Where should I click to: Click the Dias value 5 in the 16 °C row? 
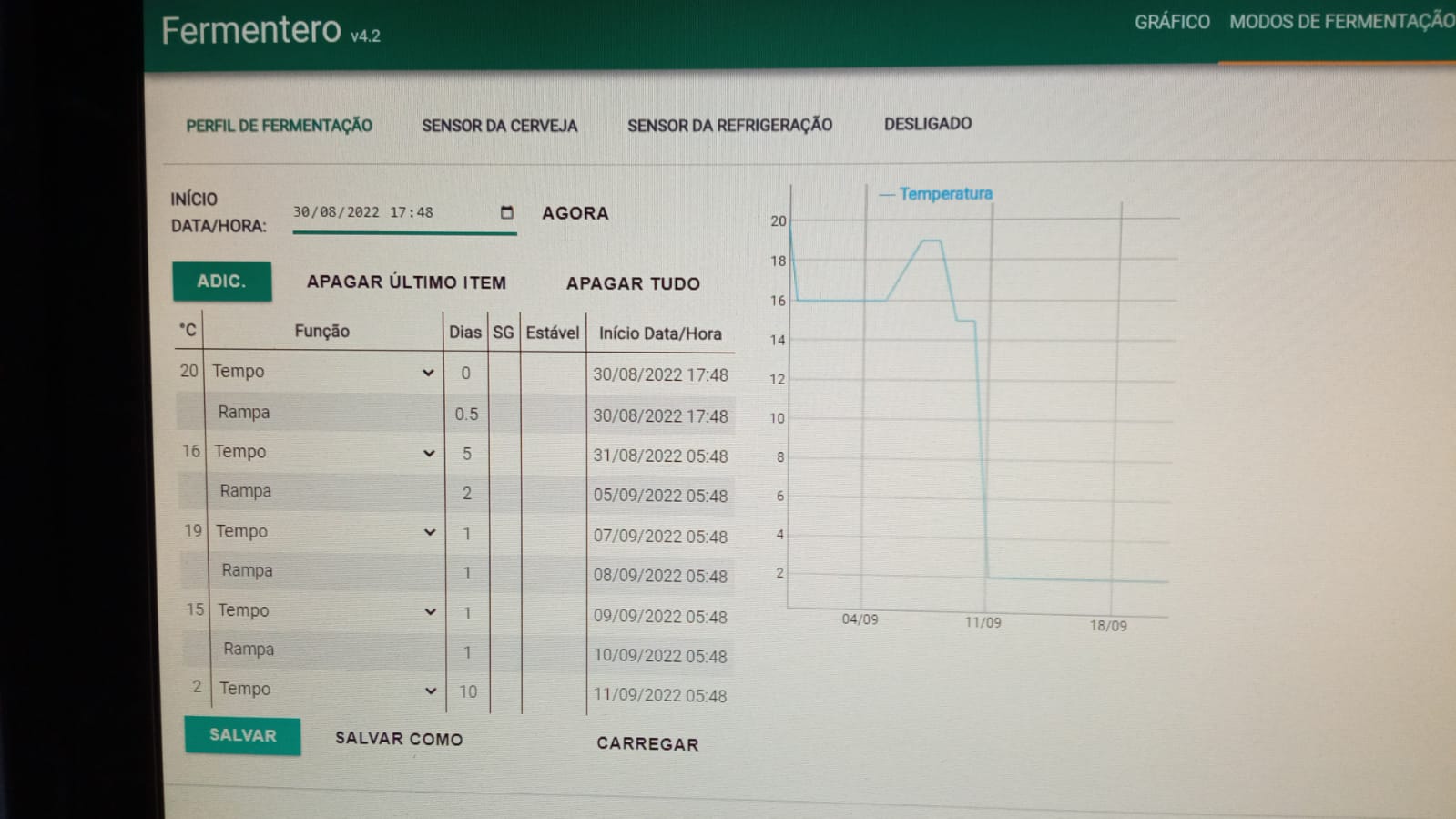click(x=467, y=454)
